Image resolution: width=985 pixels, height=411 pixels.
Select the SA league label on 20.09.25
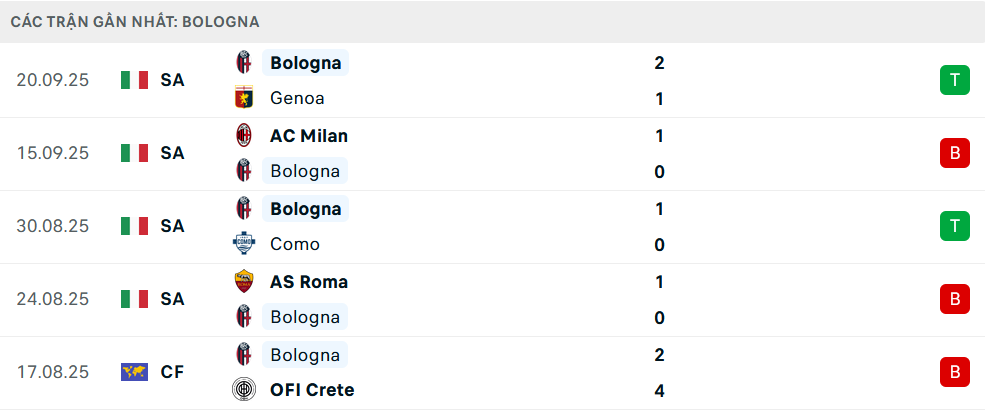pyautogui.click(x=172, y=80)
